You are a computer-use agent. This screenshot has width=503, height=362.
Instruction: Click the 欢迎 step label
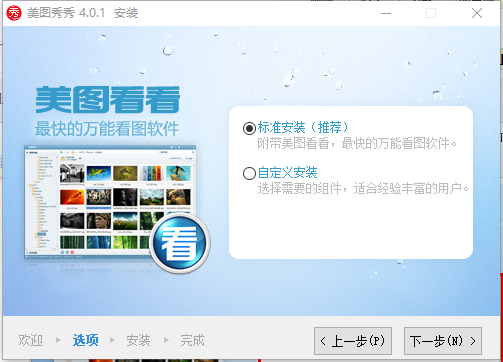(30, 340)
